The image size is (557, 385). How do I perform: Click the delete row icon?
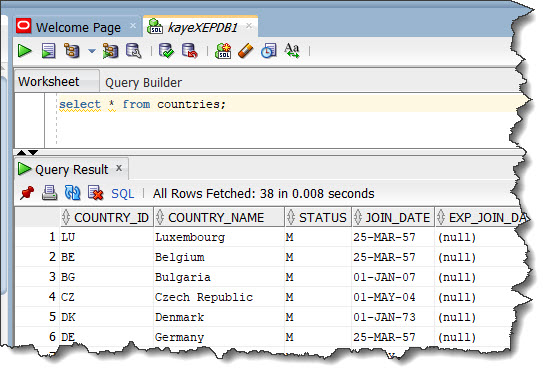tap(95, 193)
